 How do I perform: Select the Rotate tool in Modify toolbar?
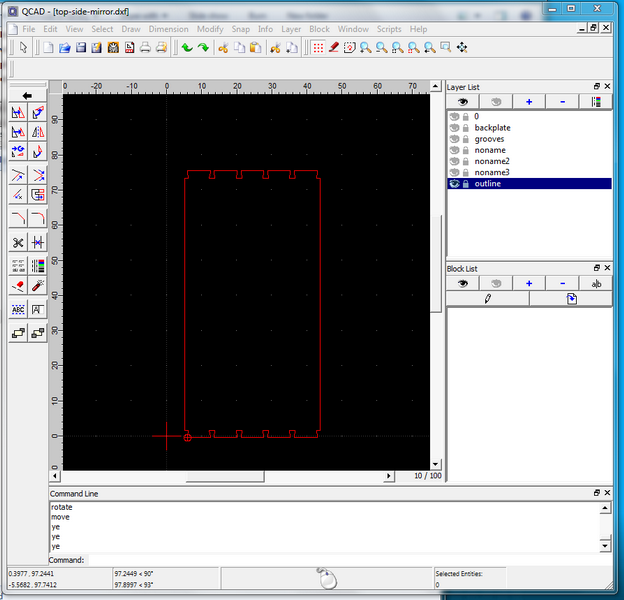37,113
